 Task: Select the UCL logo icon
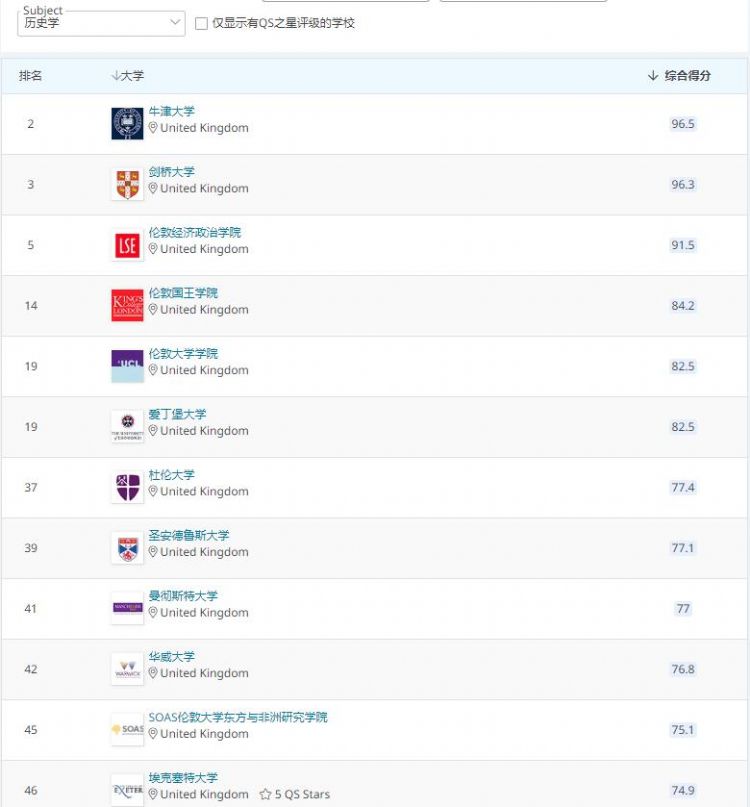pyautogui.click(x=126, y=365)
